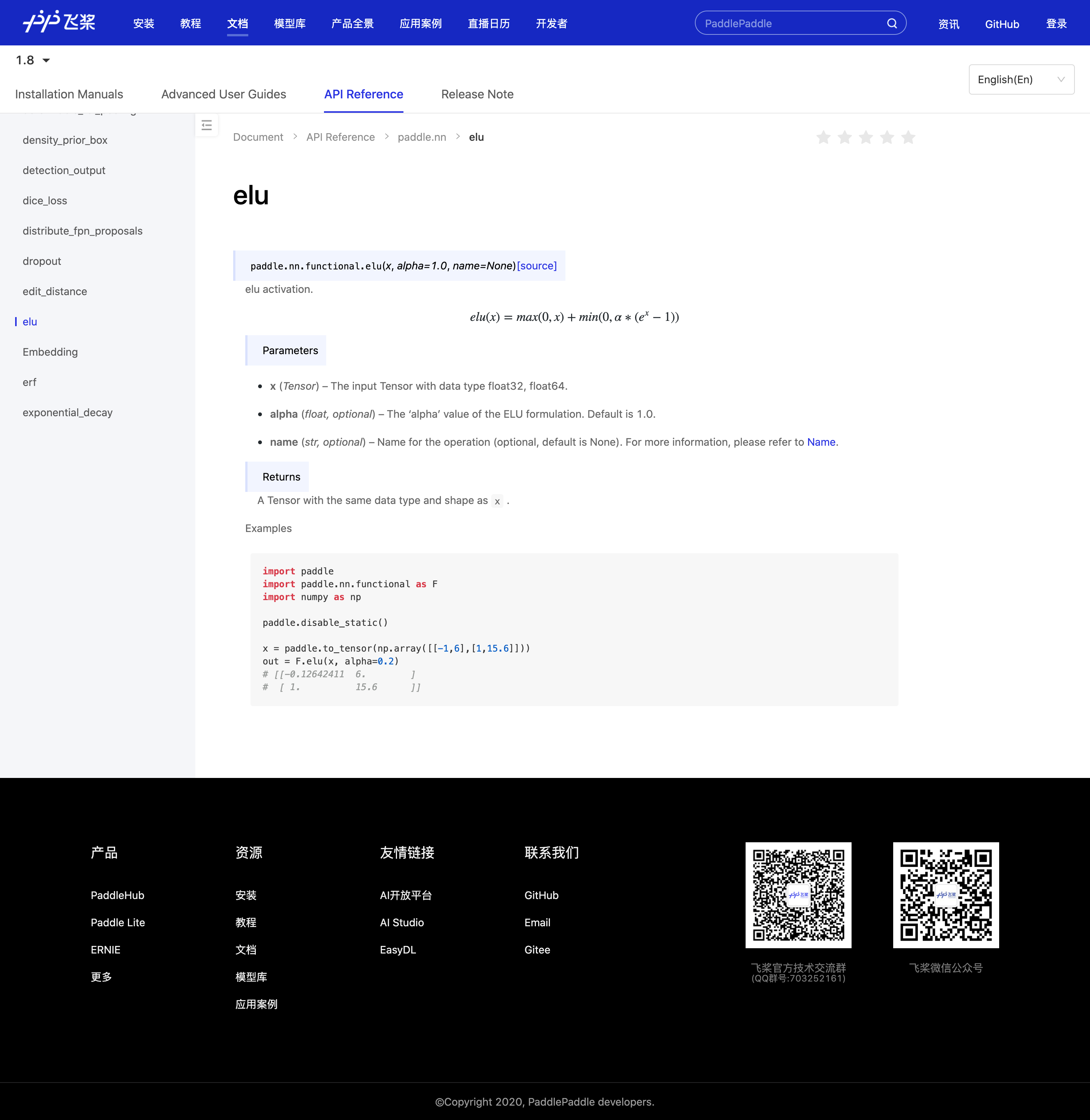Screen dimensions: 1090x1120
Task: Select dropout in the sidebar list
Action: (42, 261)
